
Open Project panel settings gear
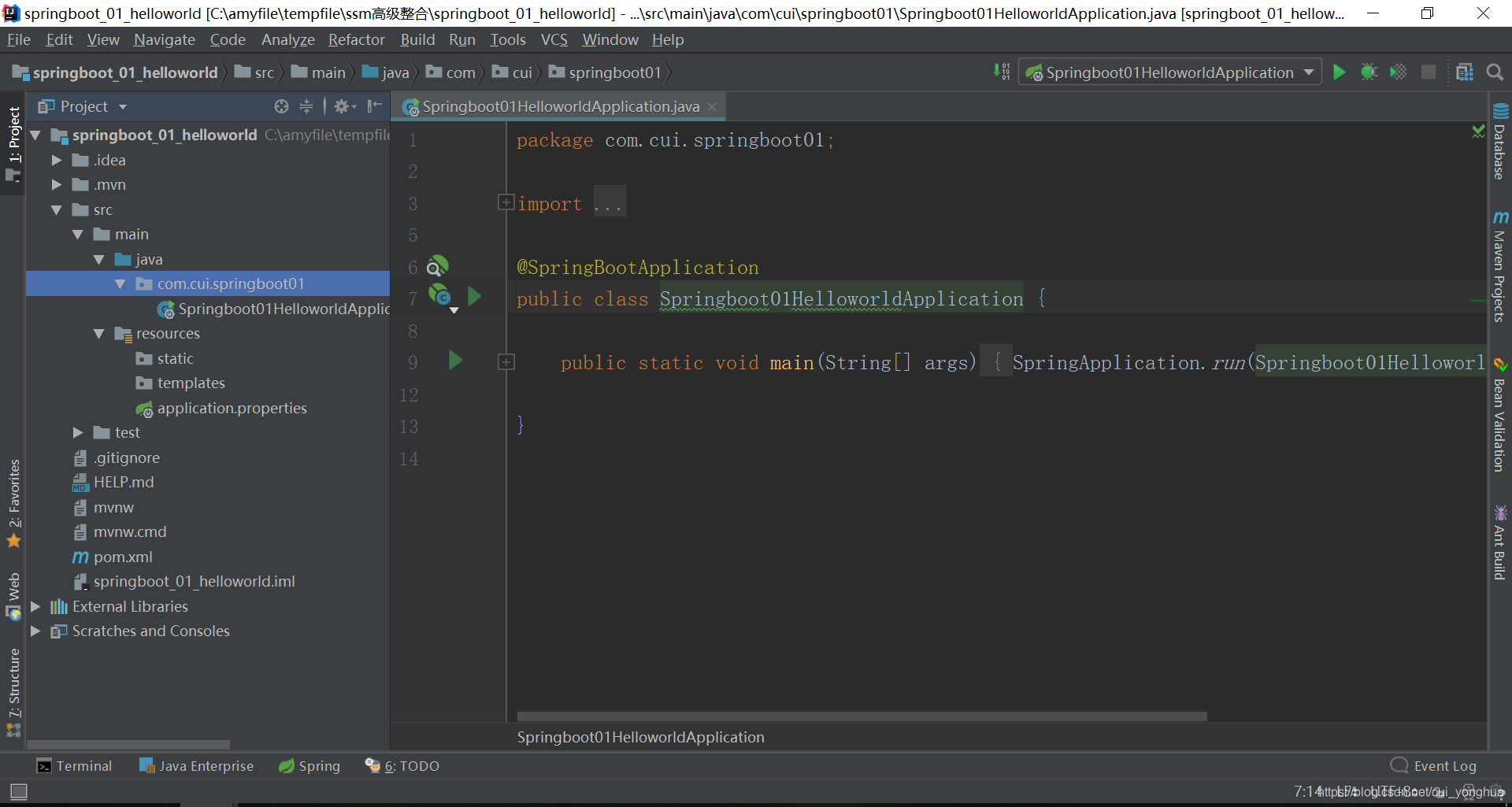pos(345,106)
